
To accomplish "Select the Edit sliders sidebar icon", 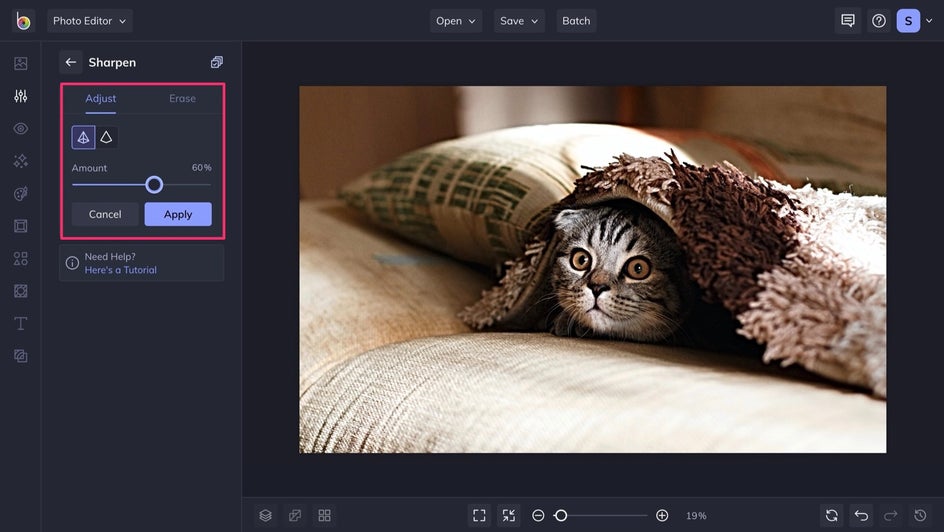I will pos(20,96).
